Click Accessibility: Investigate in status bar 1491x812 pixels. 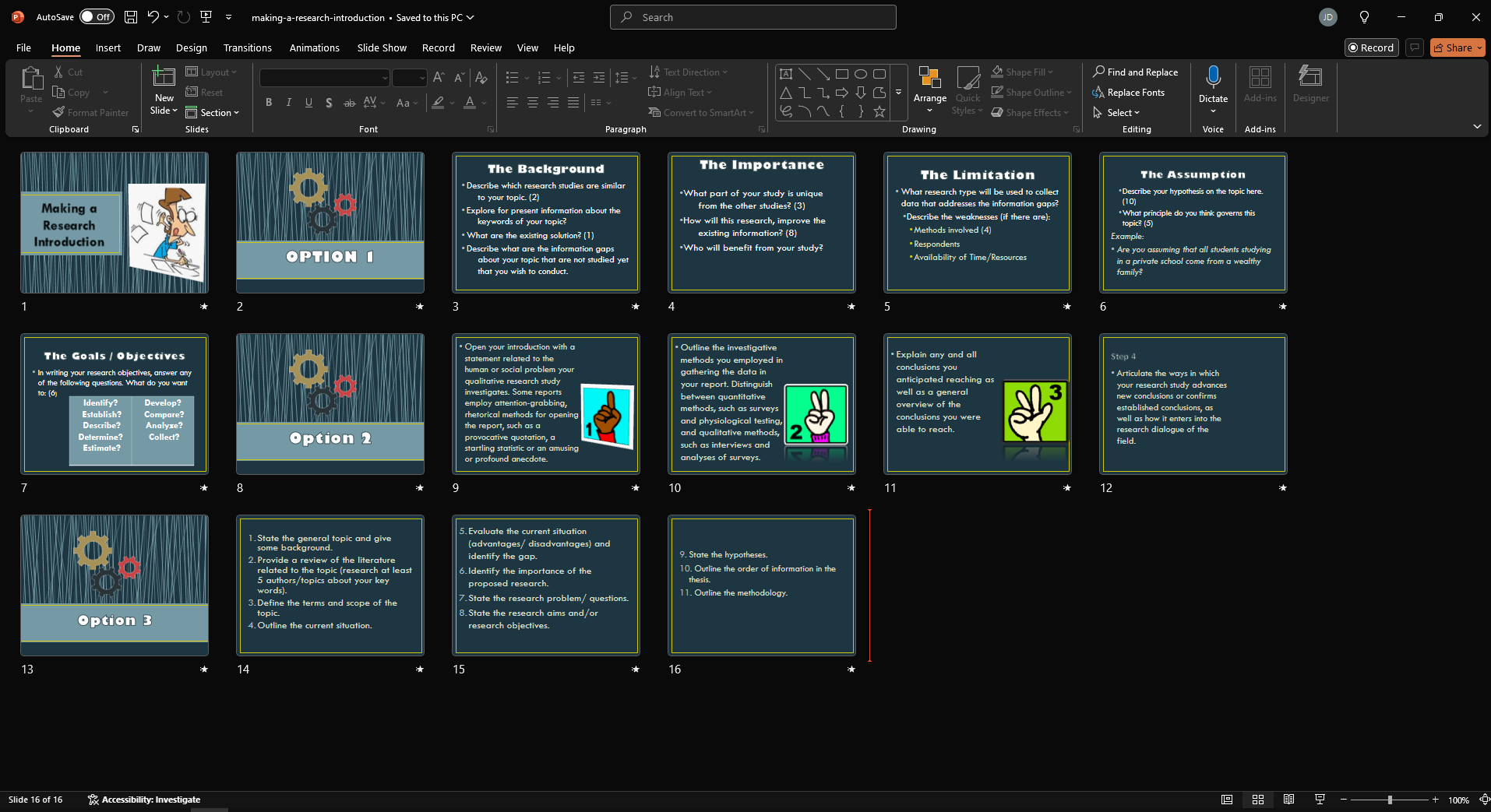pyautogui.click(x=144, y=800)
